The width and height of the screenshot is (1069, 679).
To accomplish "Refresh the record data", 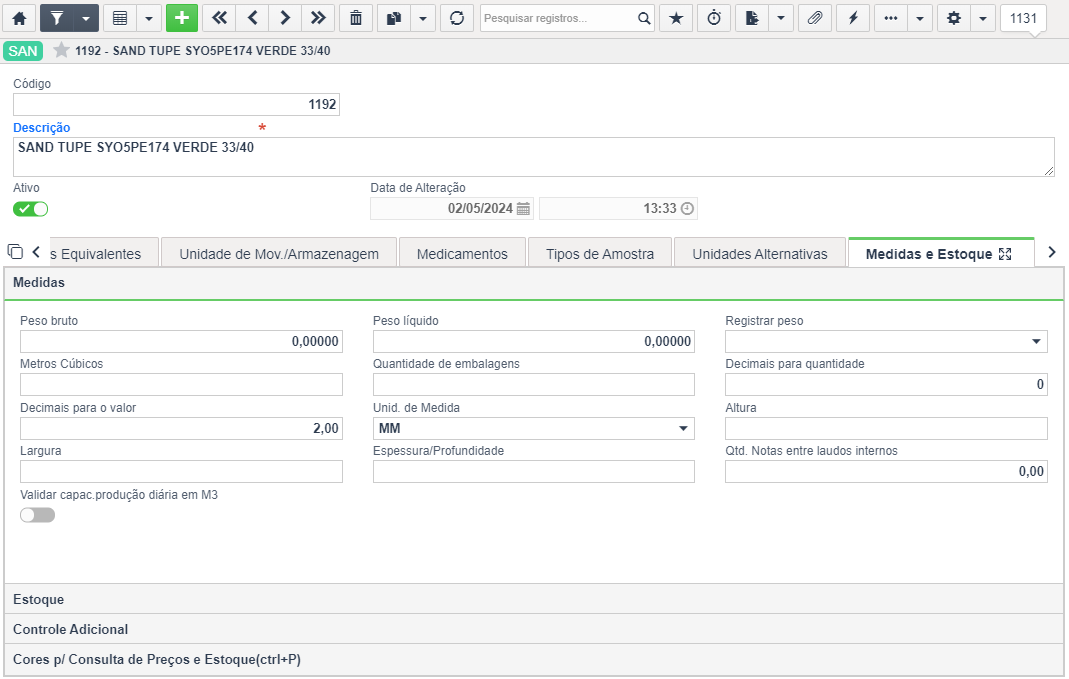I will pyautogui.click(x=457, y=18).
